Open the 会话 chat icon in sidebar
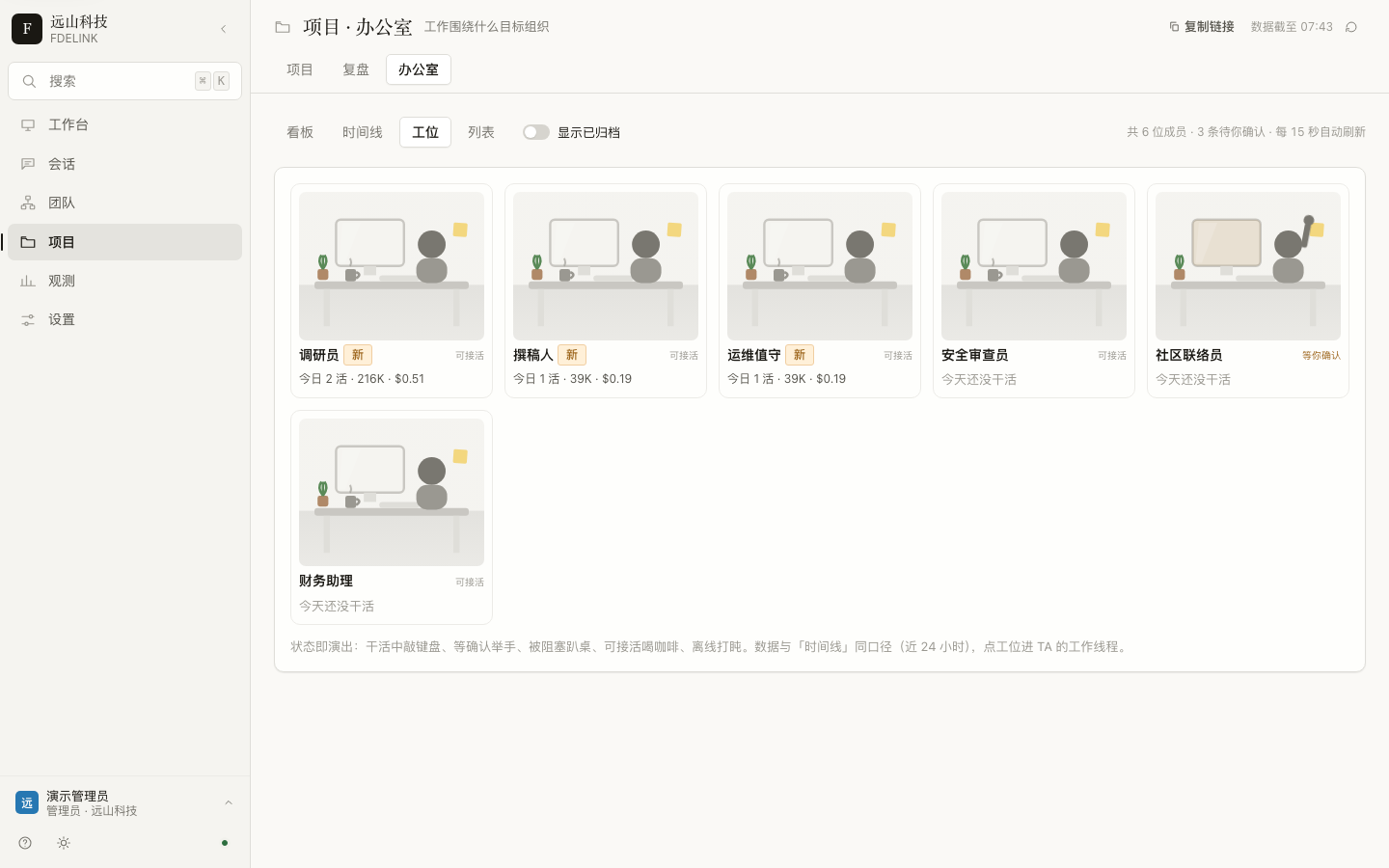This screenshot has width=1389, height=868. [28, 164]
